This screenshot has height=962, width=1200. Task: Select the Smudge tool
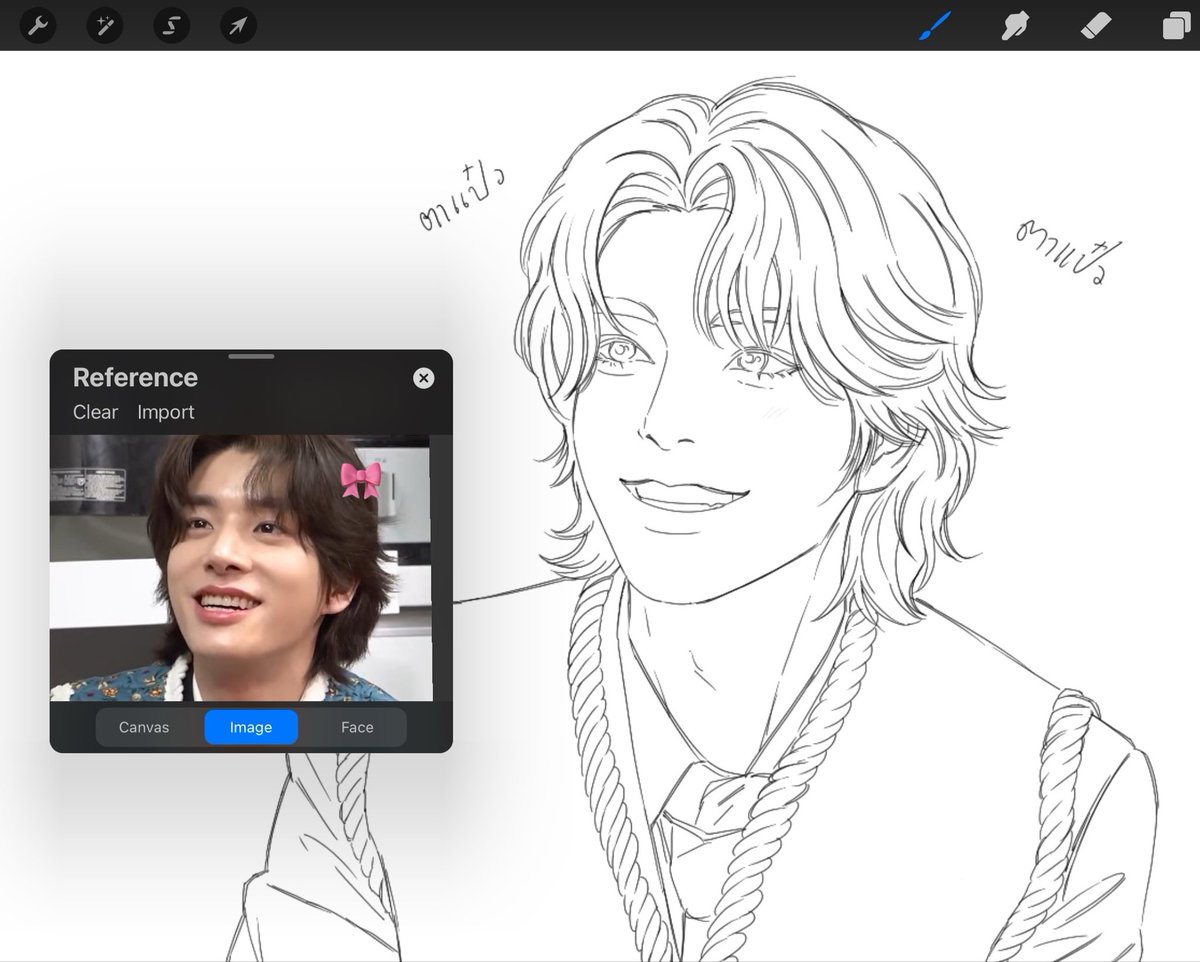[x=1015, y=26]
